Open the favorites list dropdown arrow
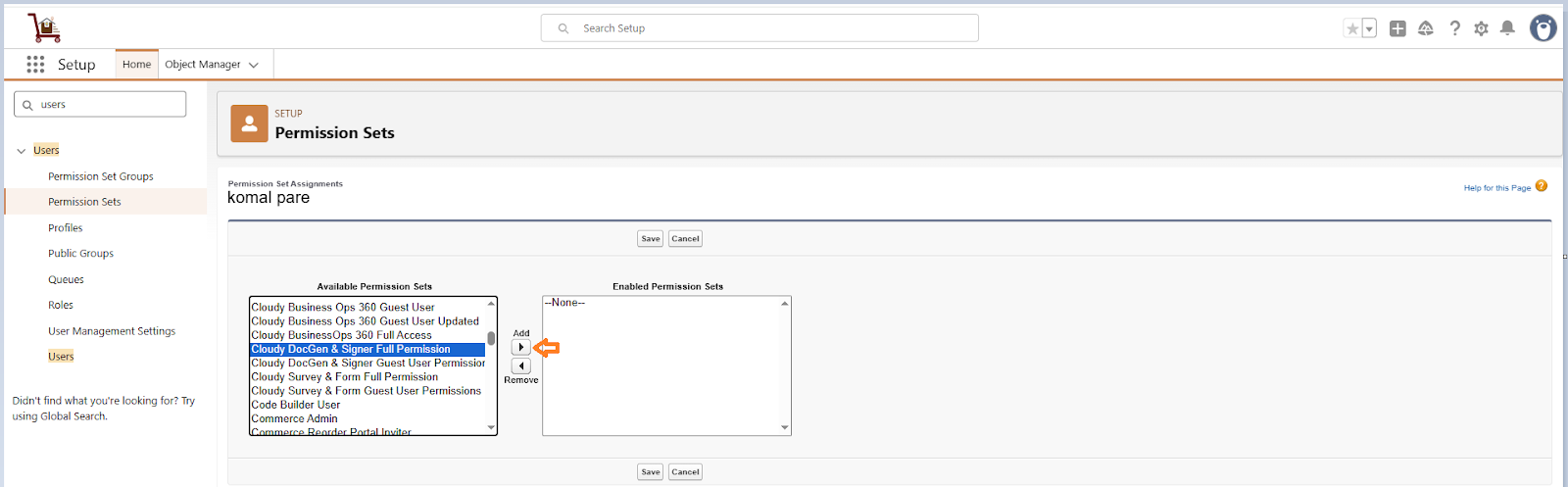This screenshot has width=1568, height=487. pyautogui.click(x=1369, y=28)
